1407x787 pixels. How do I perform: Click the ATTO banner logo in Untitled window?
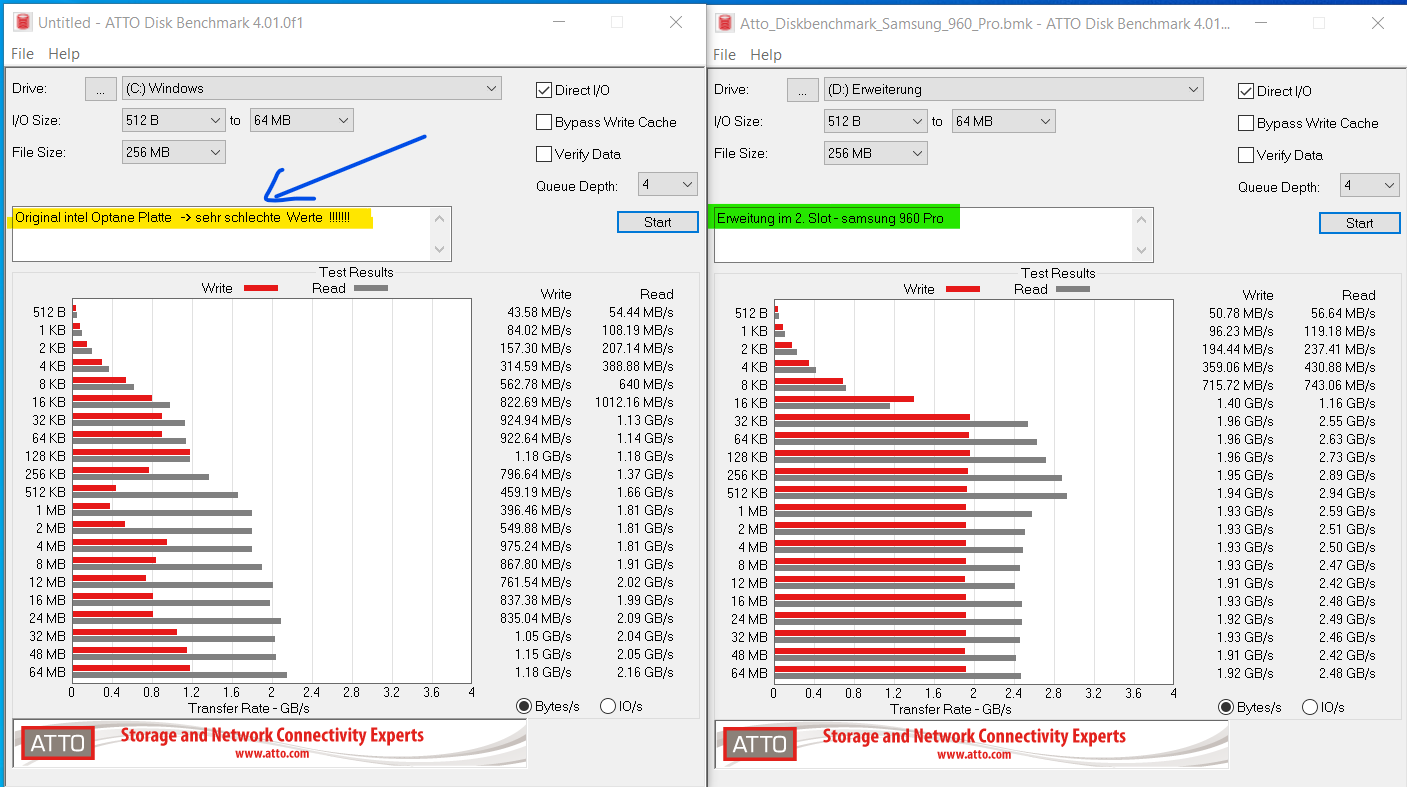(x=60, y=744)
